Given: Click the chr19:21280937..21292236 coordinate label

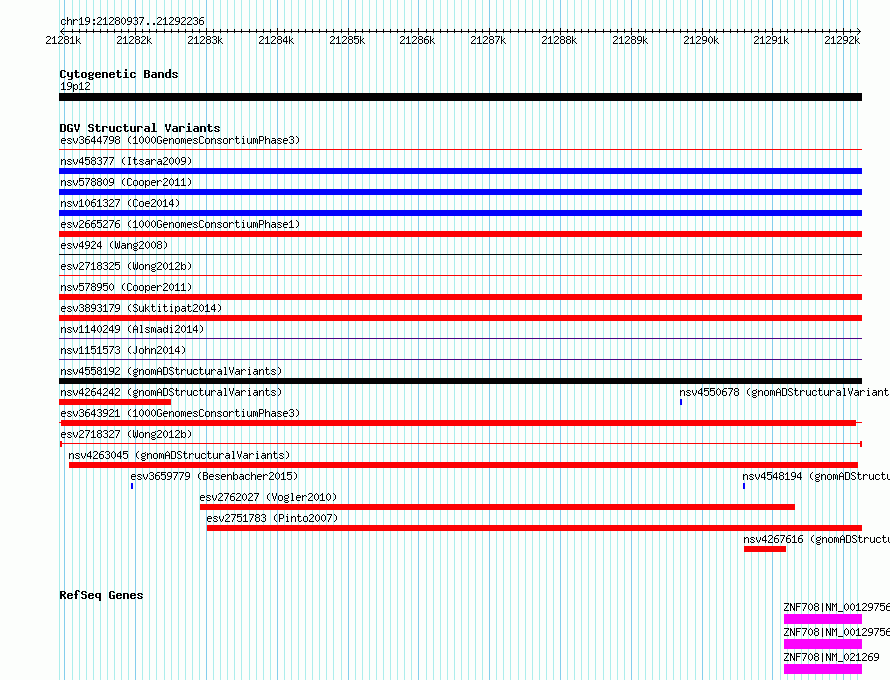Looking at the screenshot, I should tap(132, 22).
